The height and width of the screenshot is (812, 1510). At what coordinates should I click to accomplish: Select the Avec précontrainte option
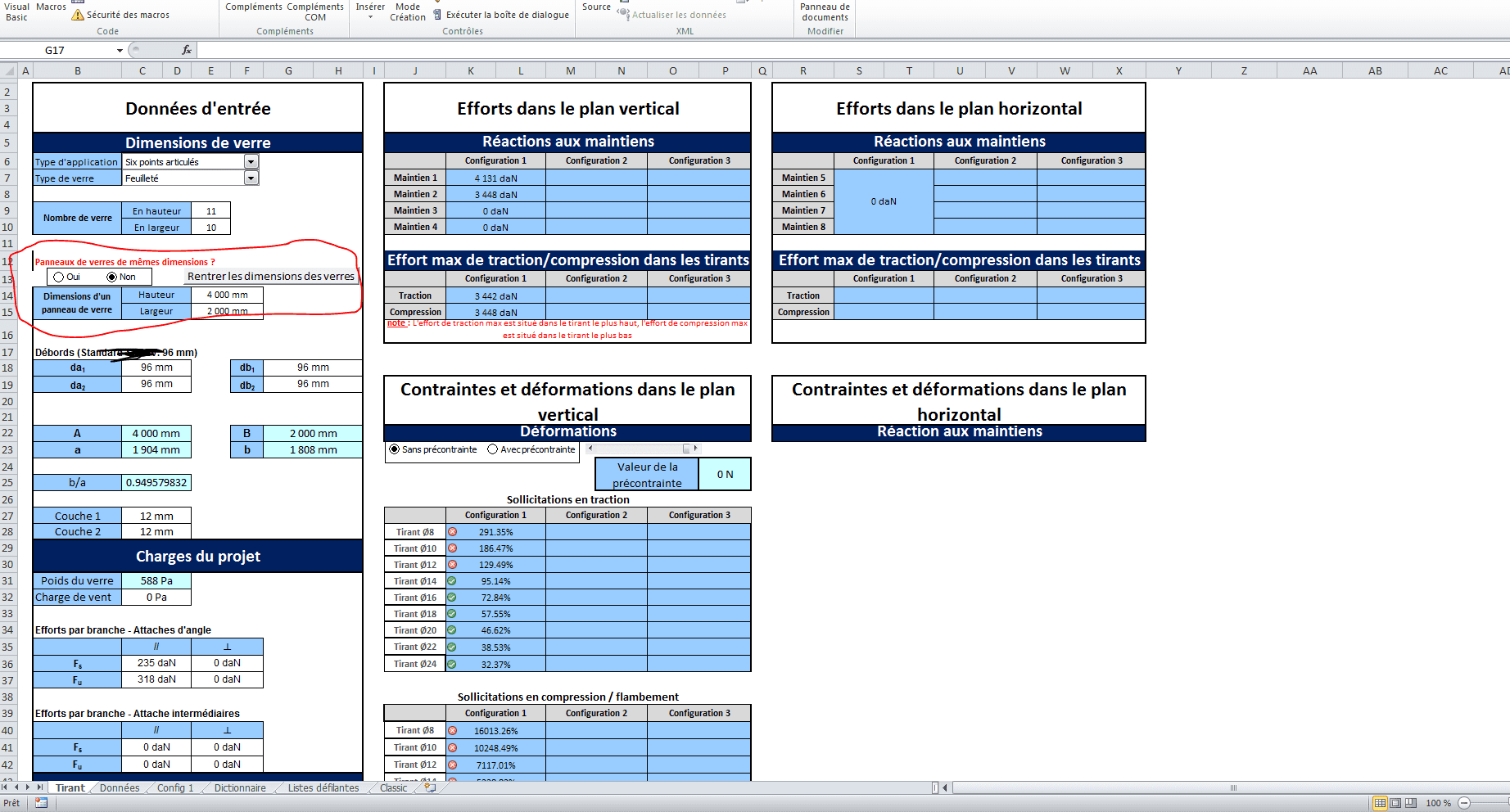click(492, 449)
